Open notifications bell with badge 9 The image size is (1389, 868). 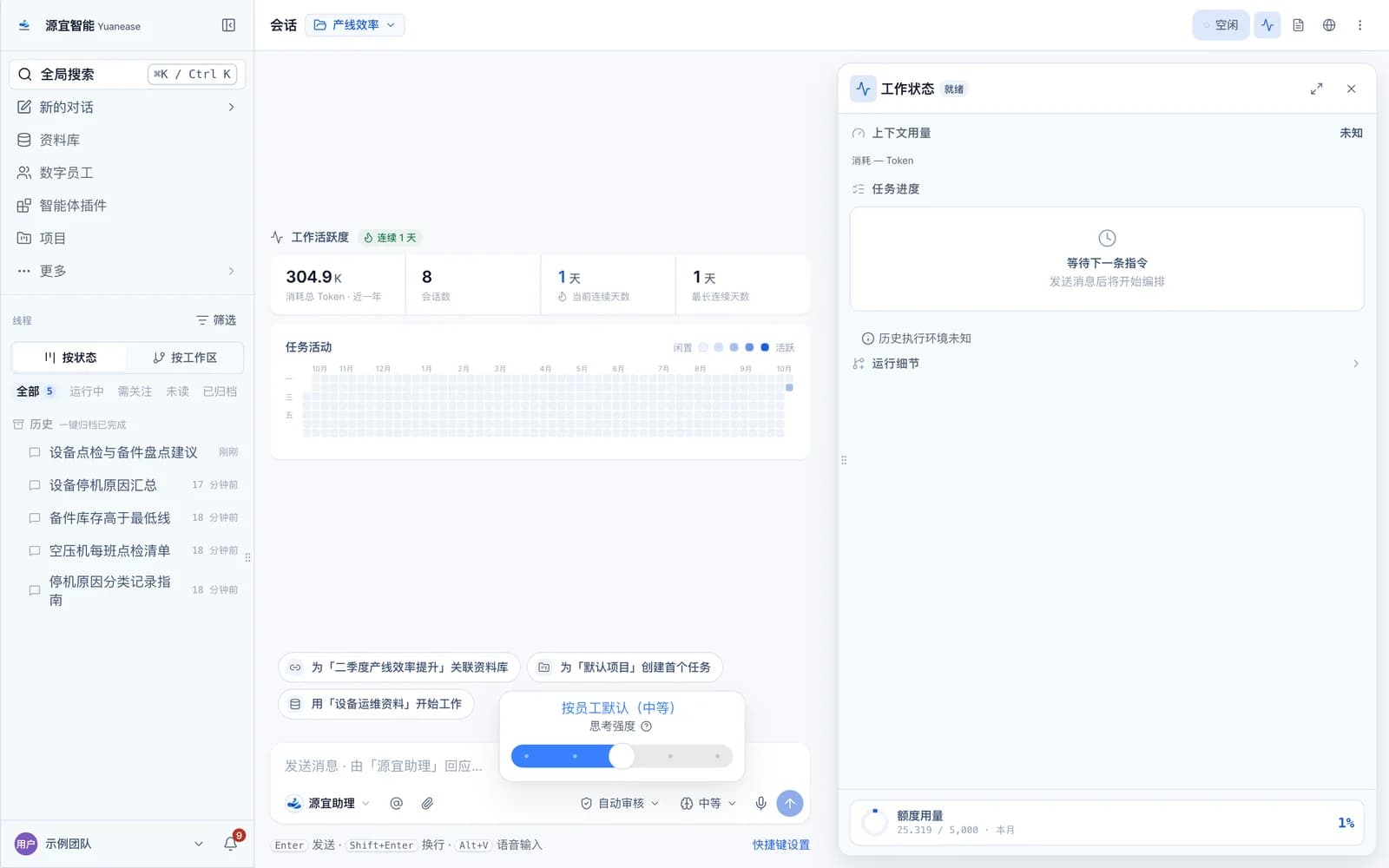pyautogui.click(x=231, y=843)
